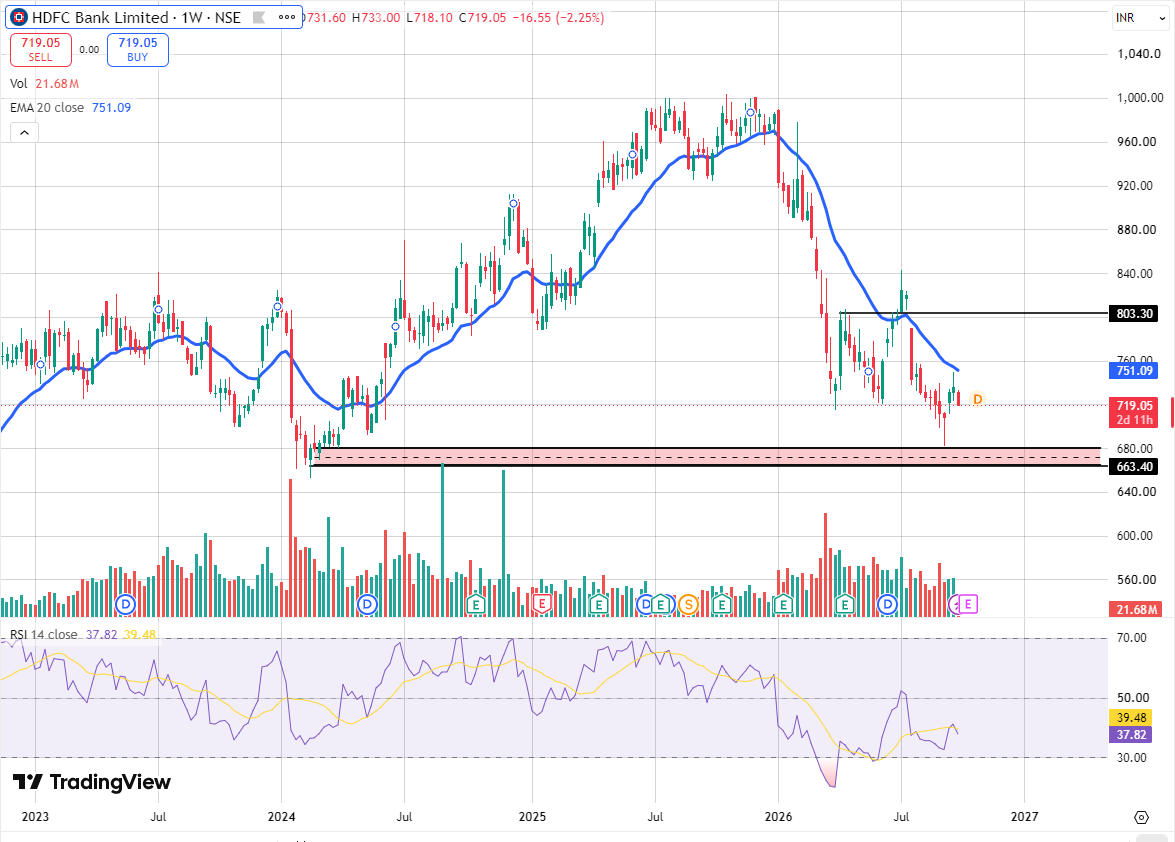Click the 21.68M volume axis label
Viewport: 1175px width, 842px height.
(x=1134, y=609)
